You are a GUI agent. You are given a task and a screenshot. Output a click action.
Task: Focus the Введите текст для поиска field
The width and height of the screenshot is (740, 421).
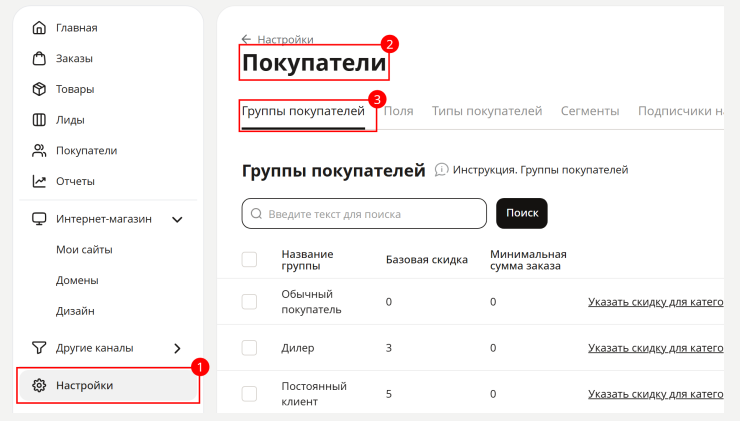(364, 214)
